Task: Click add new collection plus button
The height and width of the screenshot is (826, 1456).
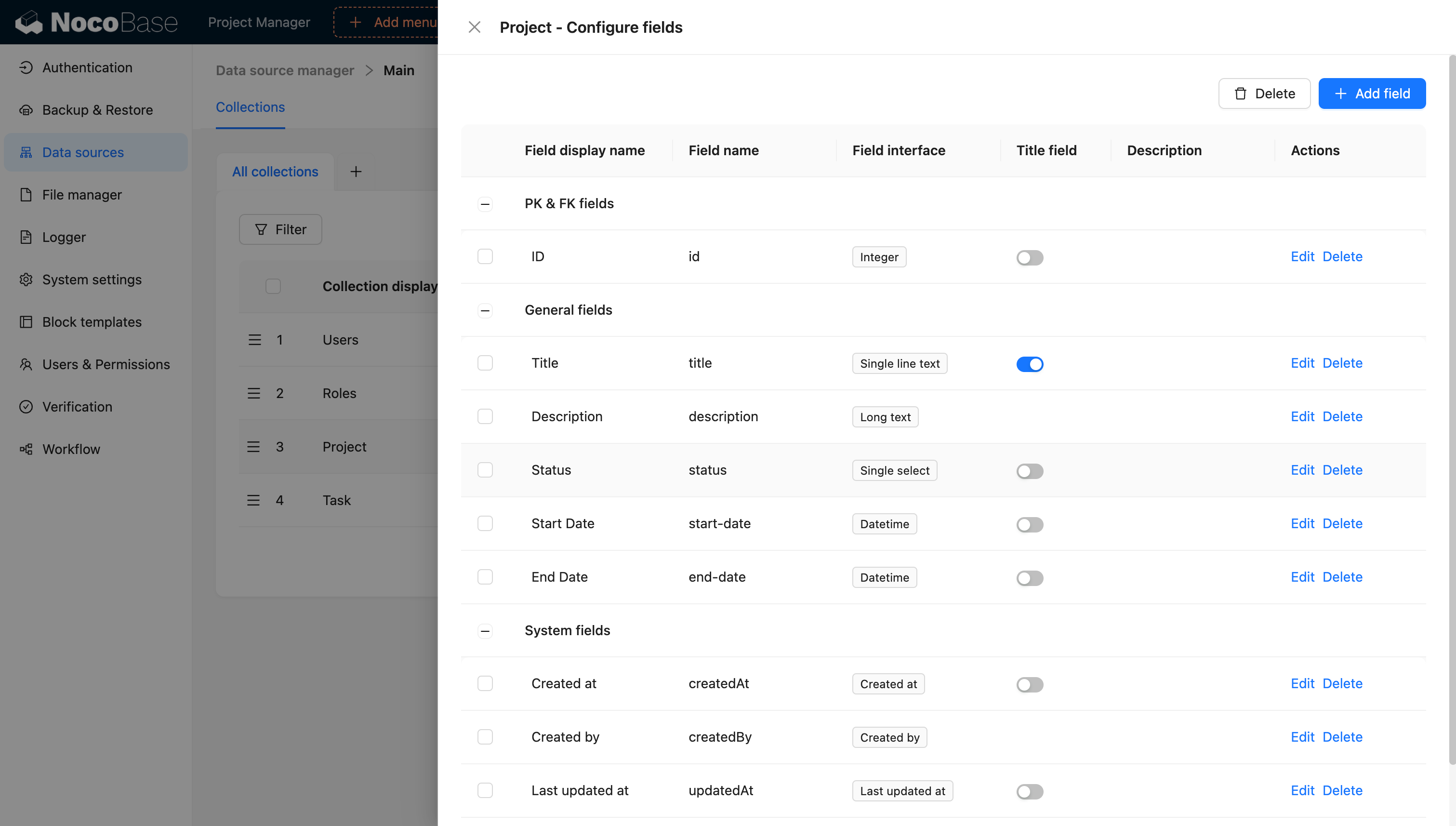Action: 355,171
